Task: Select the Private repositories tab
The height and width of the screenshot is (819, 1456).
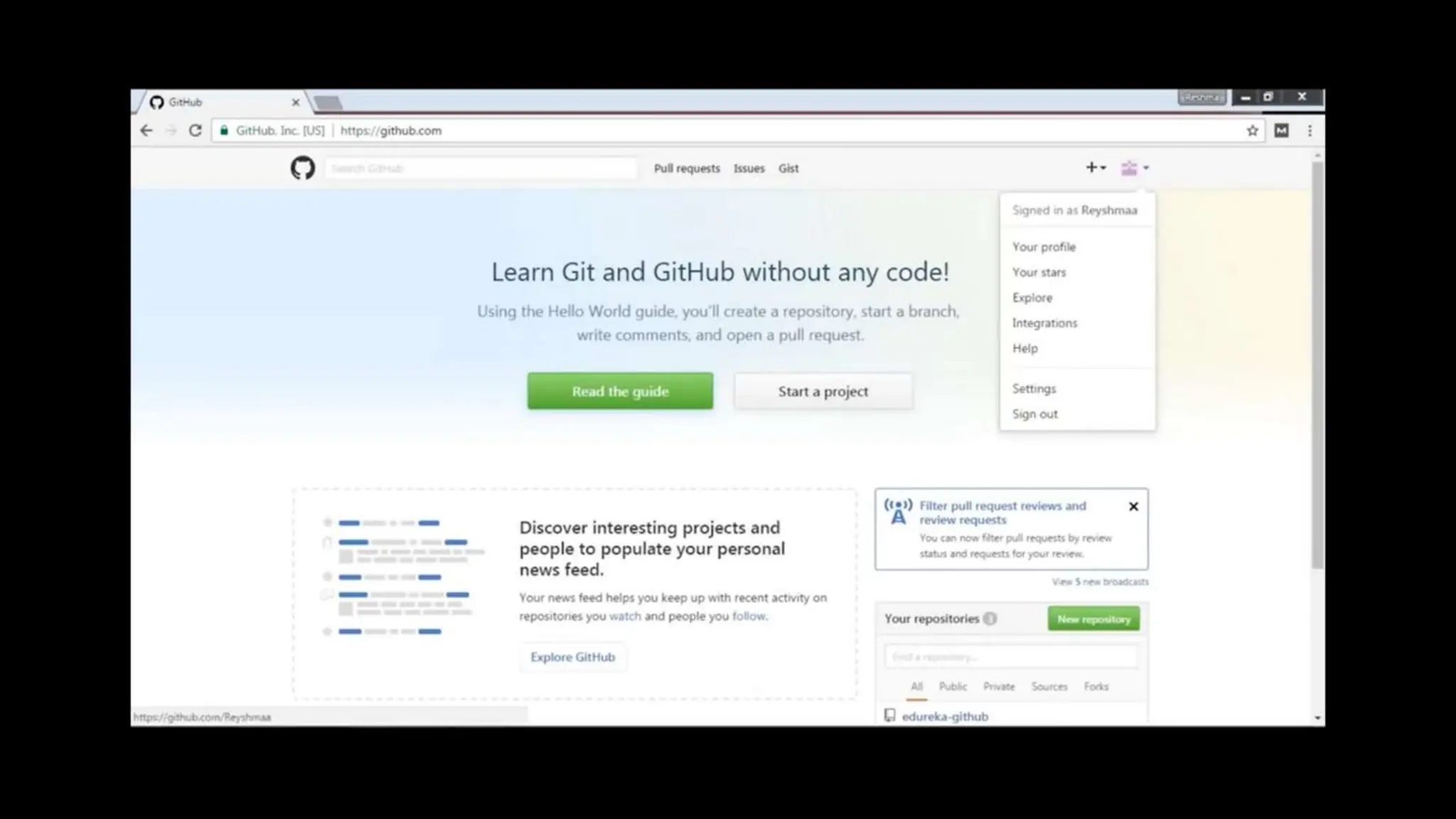Action: point(999,686)
